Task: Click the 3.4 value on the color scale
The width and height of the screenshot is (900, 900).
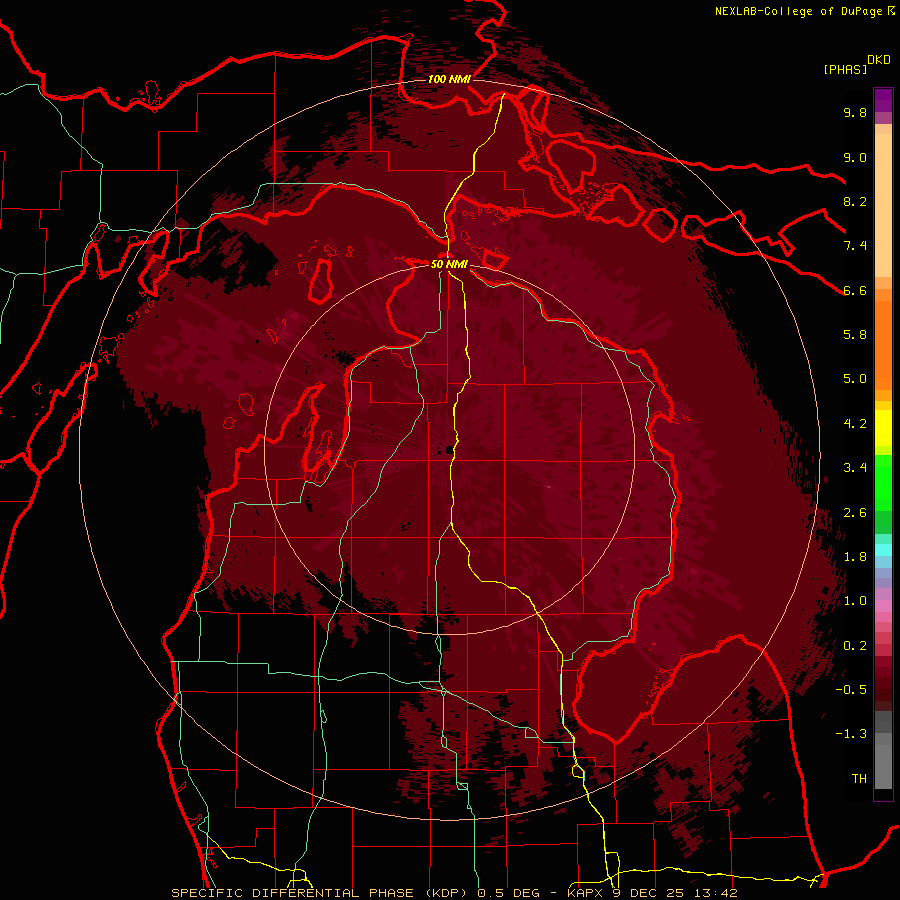Action: pos(855,468)
